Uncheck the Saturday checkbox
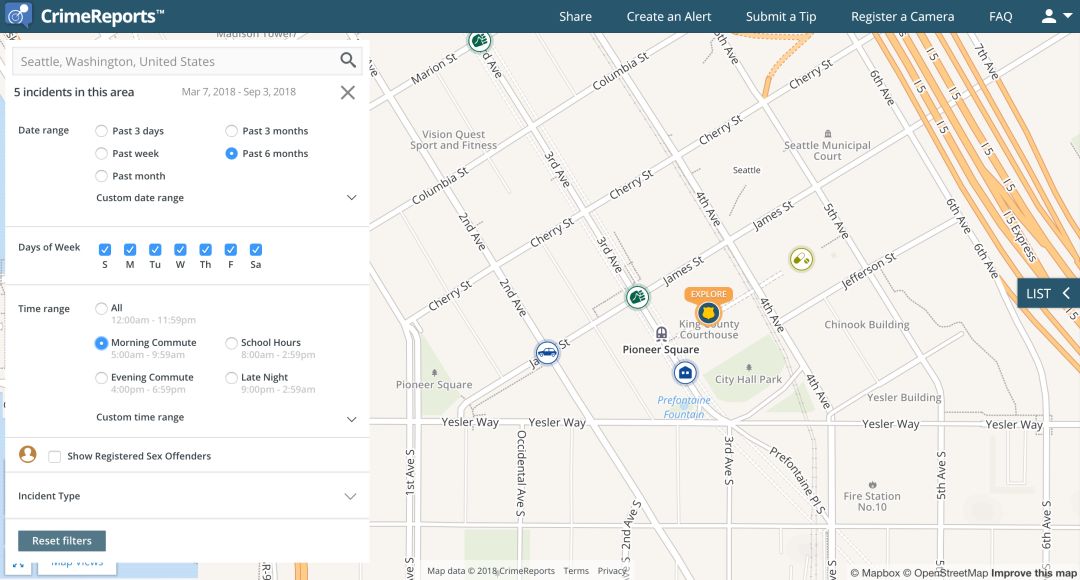This screenshot has height=580, width=1080. point(256,249)
